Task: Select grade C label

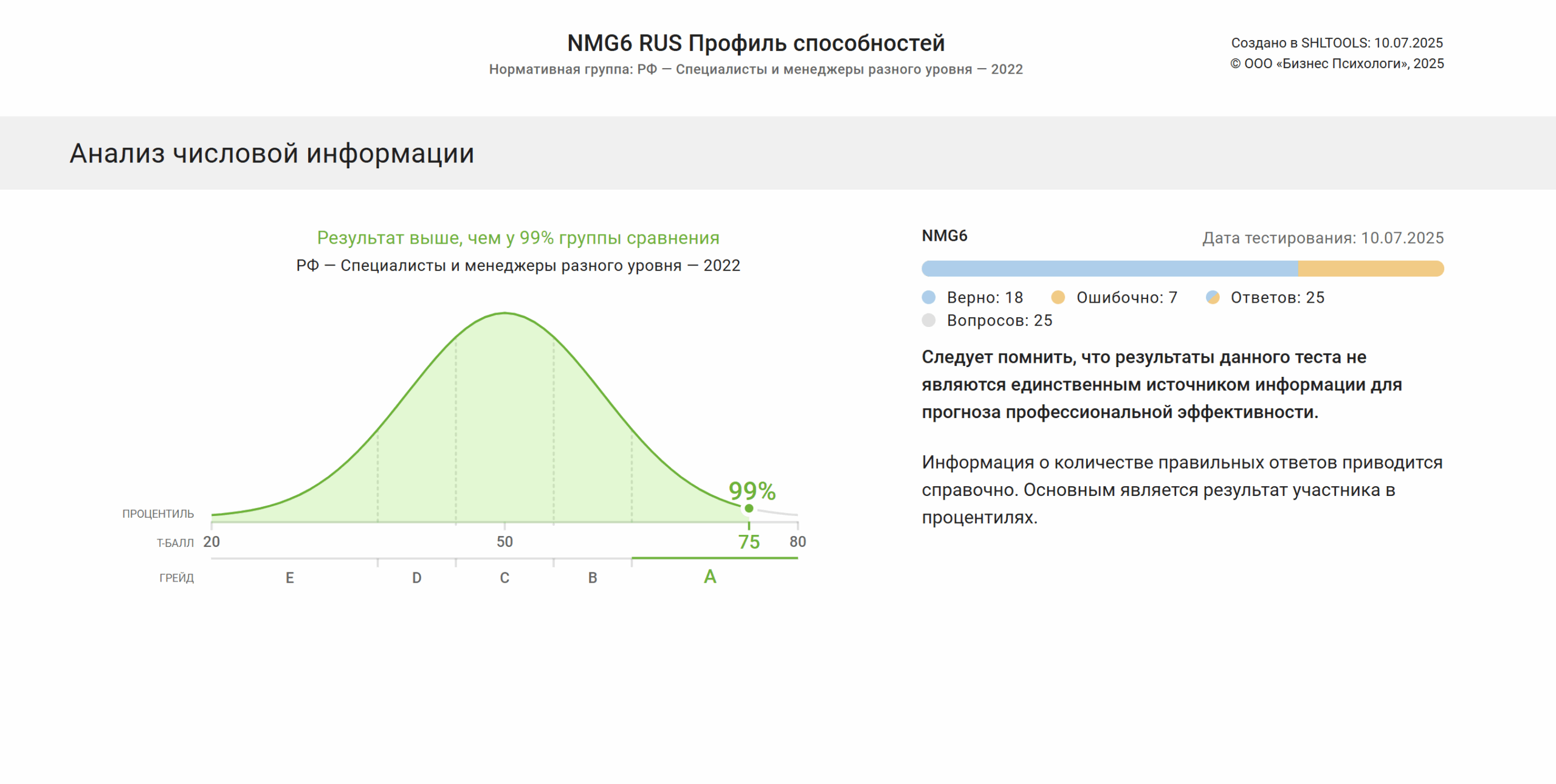Action: point(504,578)
